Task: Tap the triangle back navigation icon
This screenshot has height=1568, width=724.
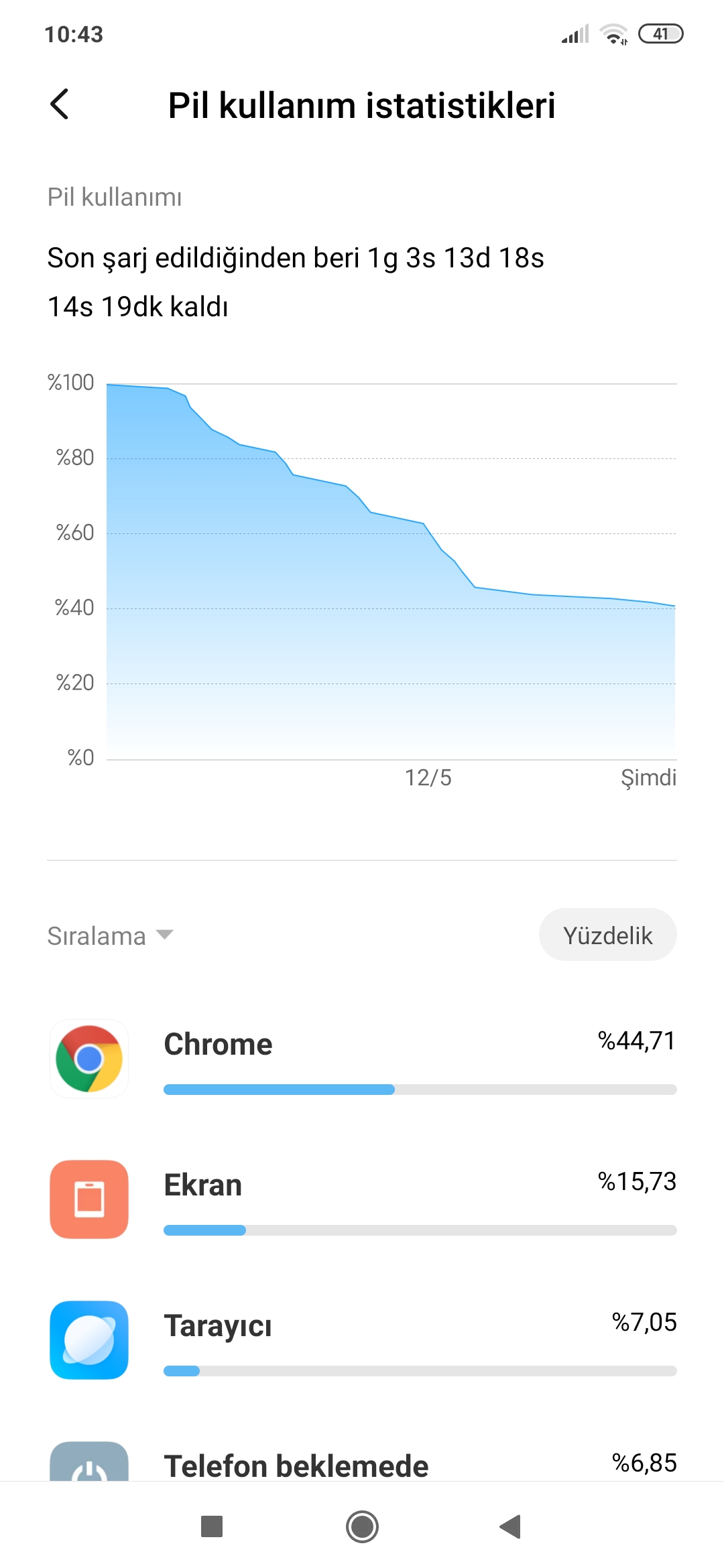Action: [511, 1526]
